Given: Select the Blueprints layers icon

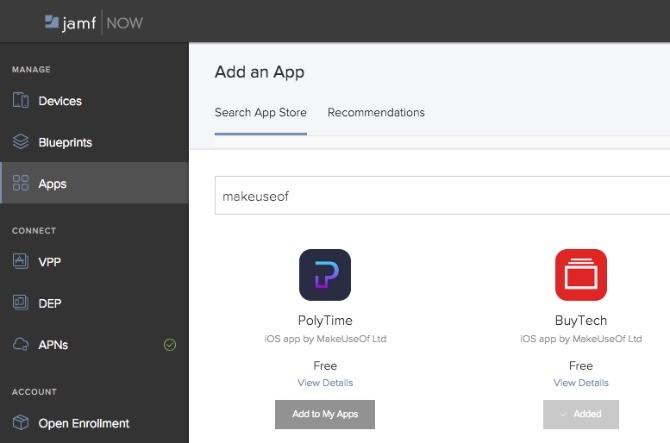Looking at the screenshot, I should tap(21, 142).
